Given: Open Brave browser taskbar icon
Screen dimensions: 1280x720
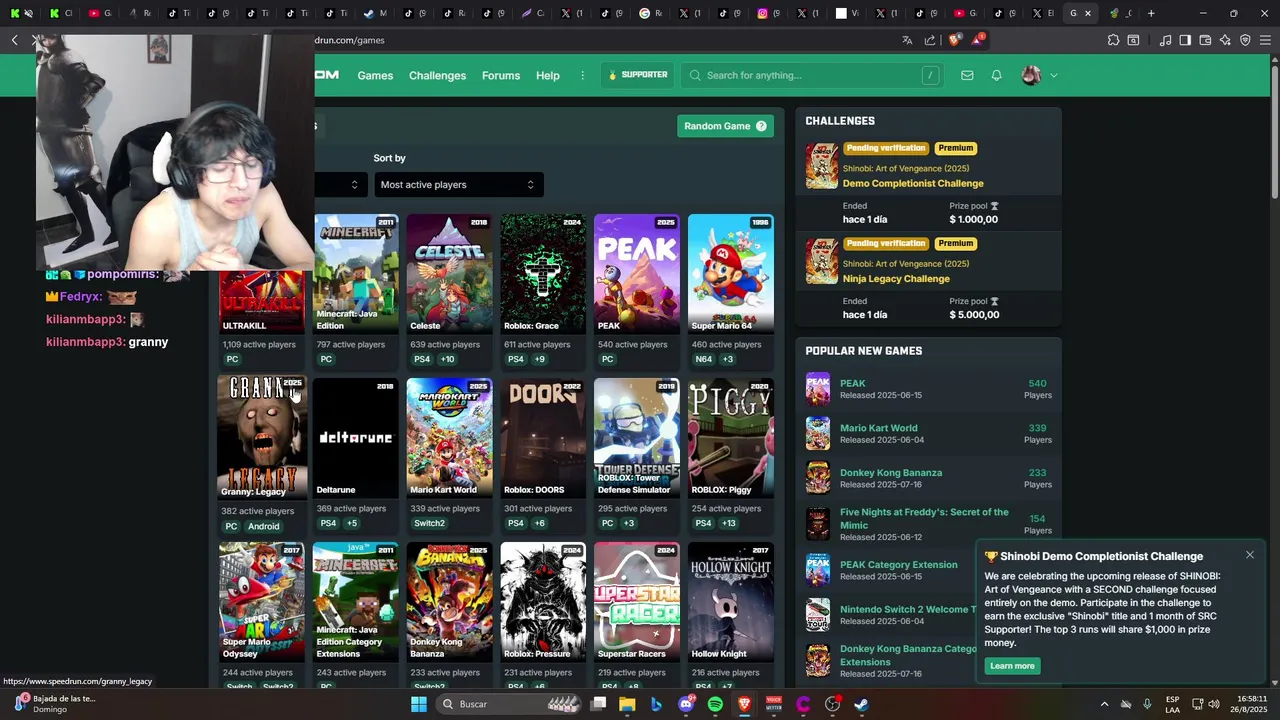Looking at the screenshot, I should [x=744, y=704].
